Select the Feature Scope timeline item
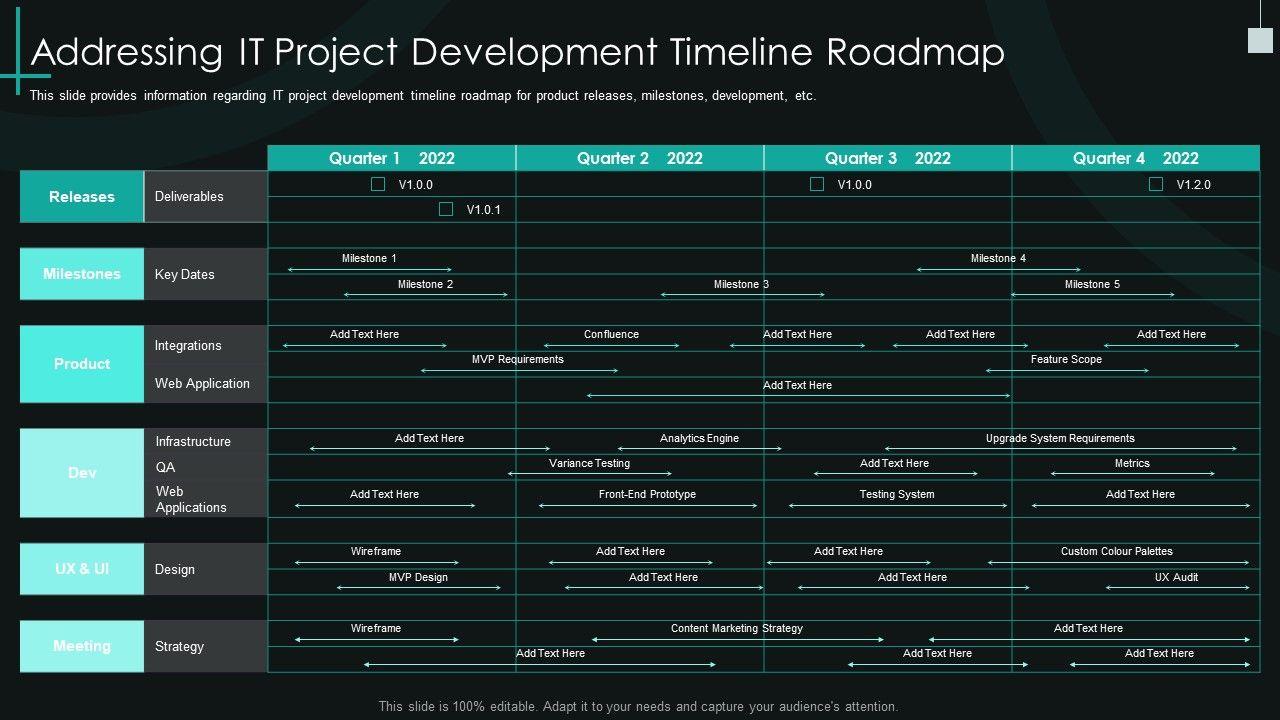Image resolution: width=1280 pixels, height=720 pixels. coord(1066,360)
